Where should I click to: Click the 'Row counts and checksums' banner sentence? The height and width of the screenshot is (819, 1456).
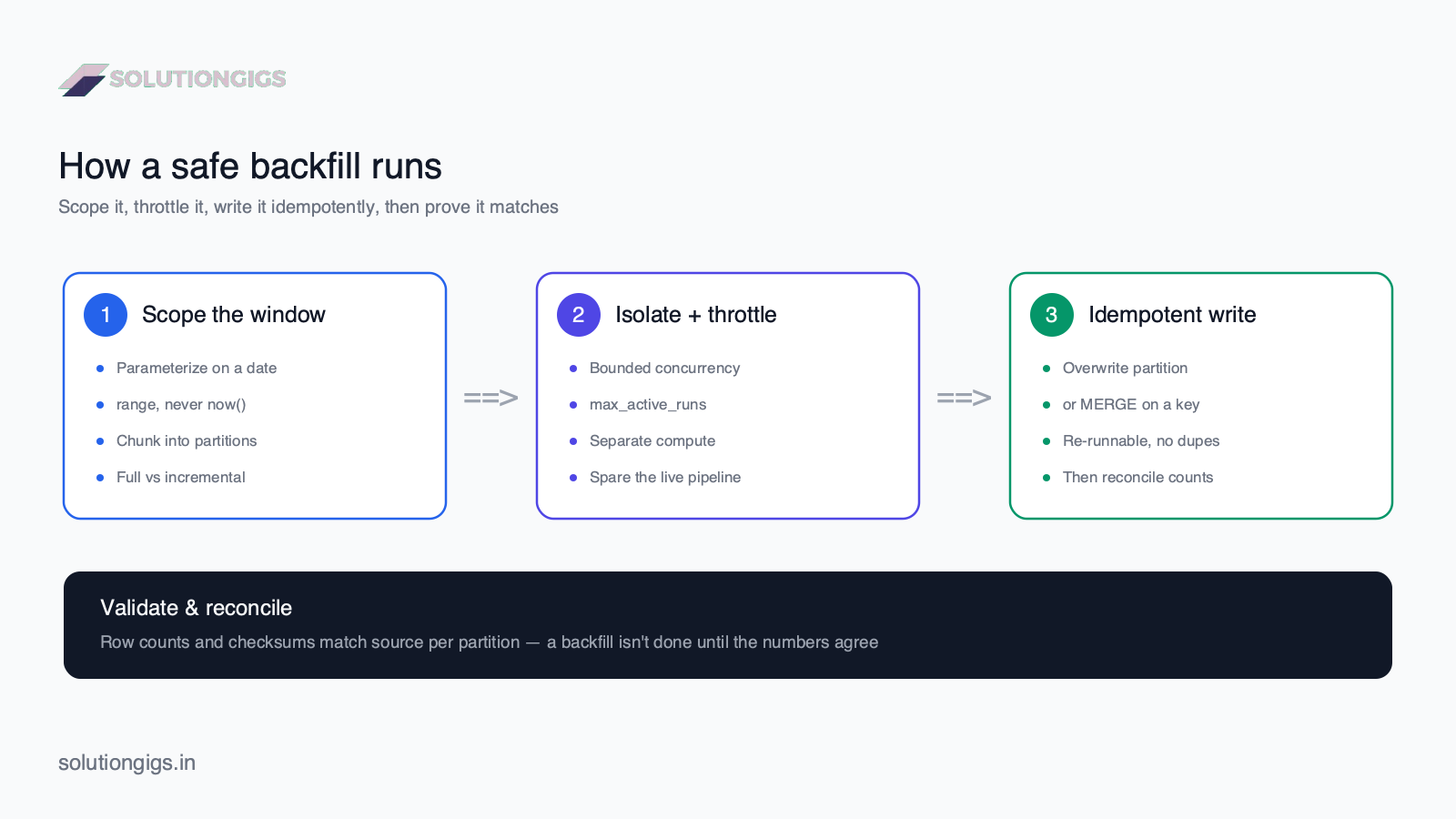click(490, 642)
